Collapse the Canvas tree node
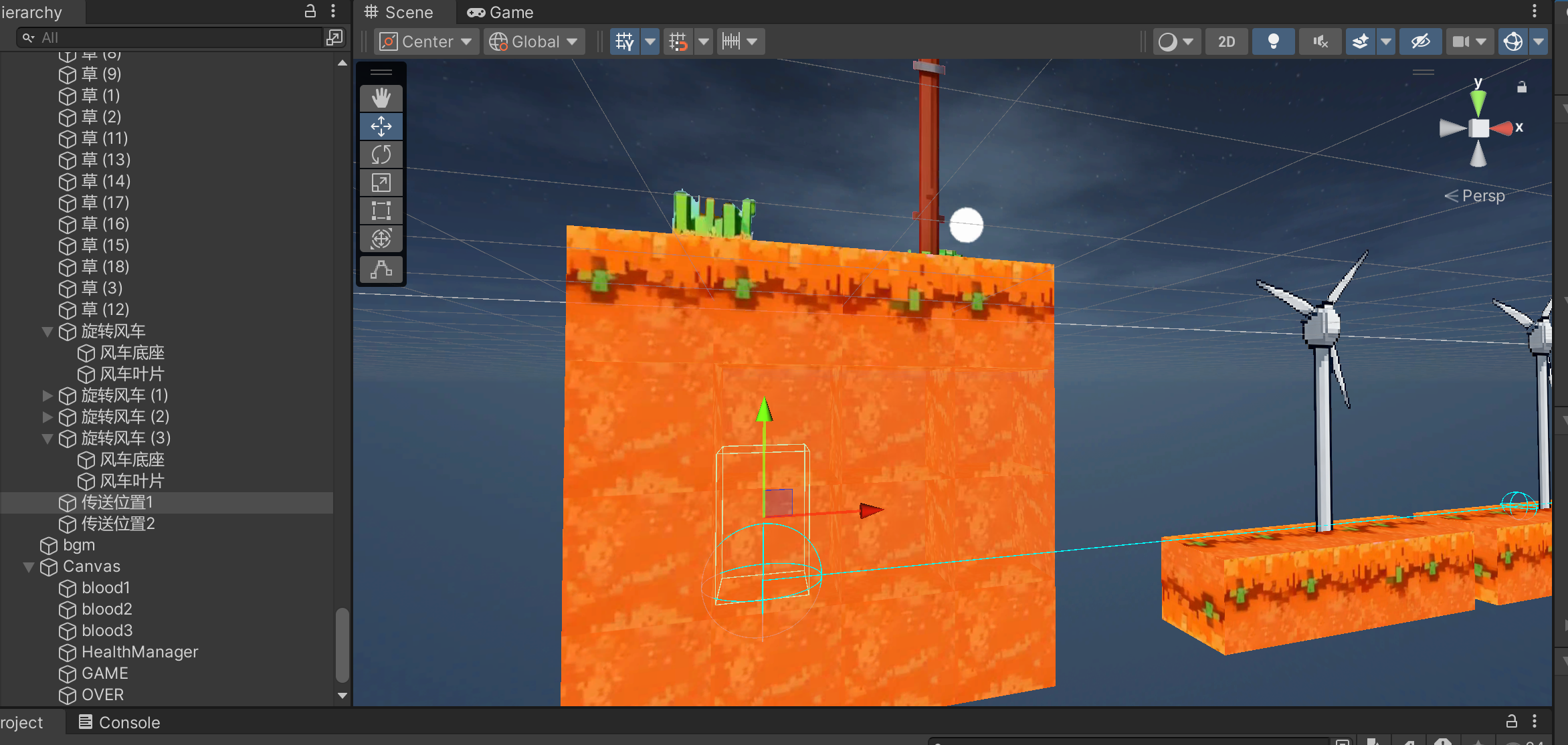 tap(29, 567)
